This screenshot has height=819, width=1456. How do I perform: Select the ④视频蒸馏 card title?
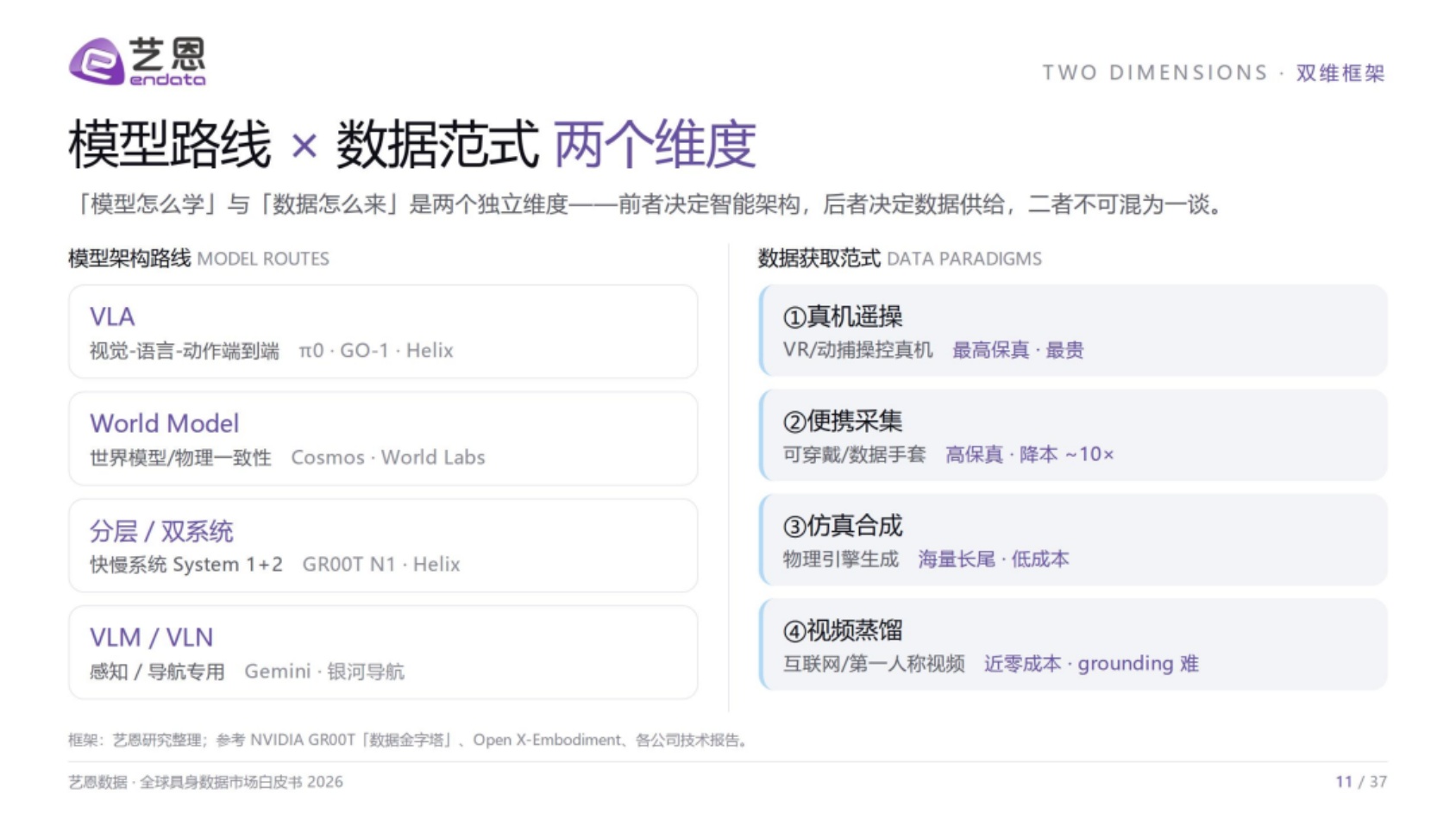click(843, 630)
